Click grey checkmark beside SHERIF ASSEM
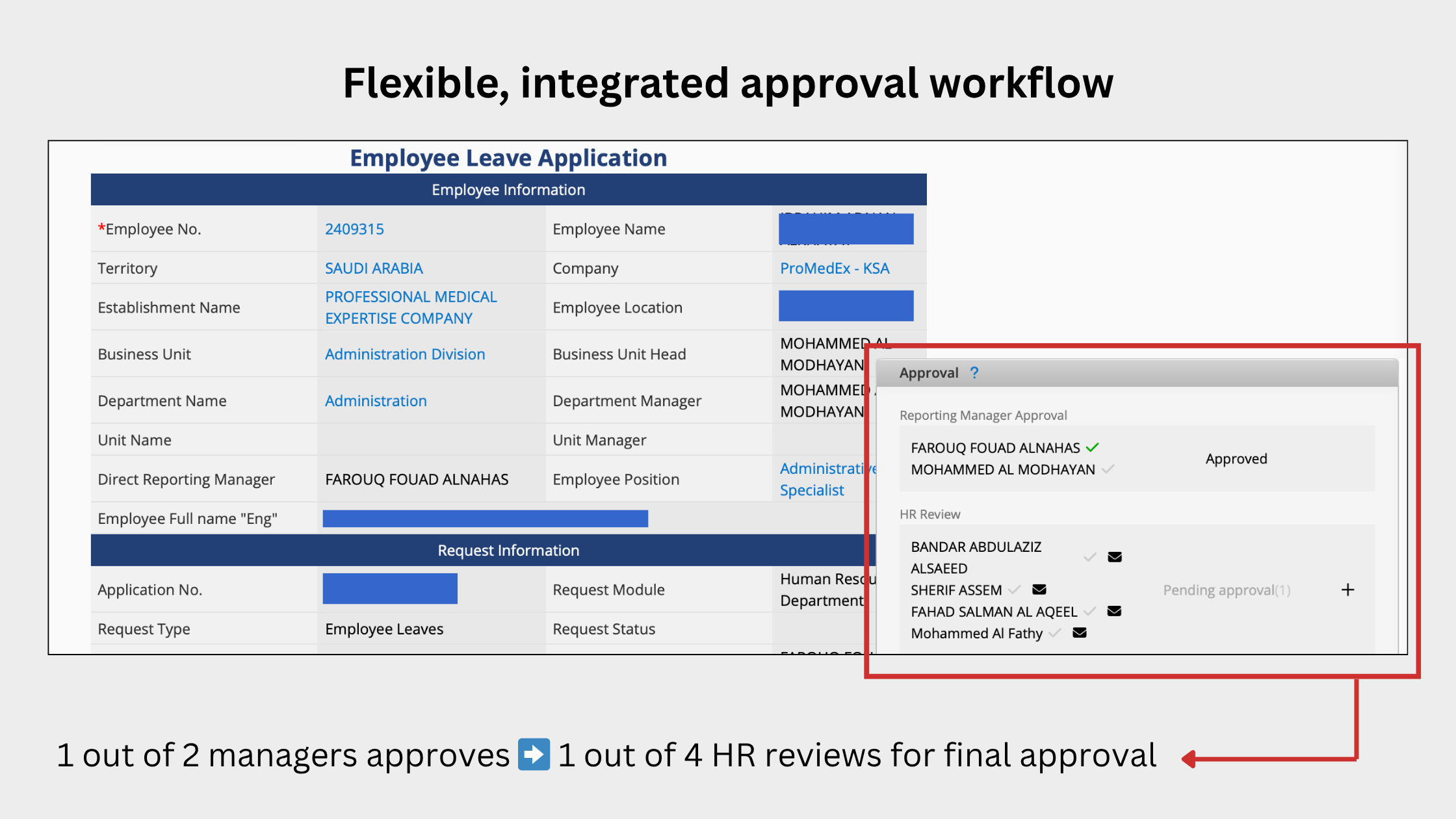Viewport: 1456px width, 819px height. pos(1014,590)
